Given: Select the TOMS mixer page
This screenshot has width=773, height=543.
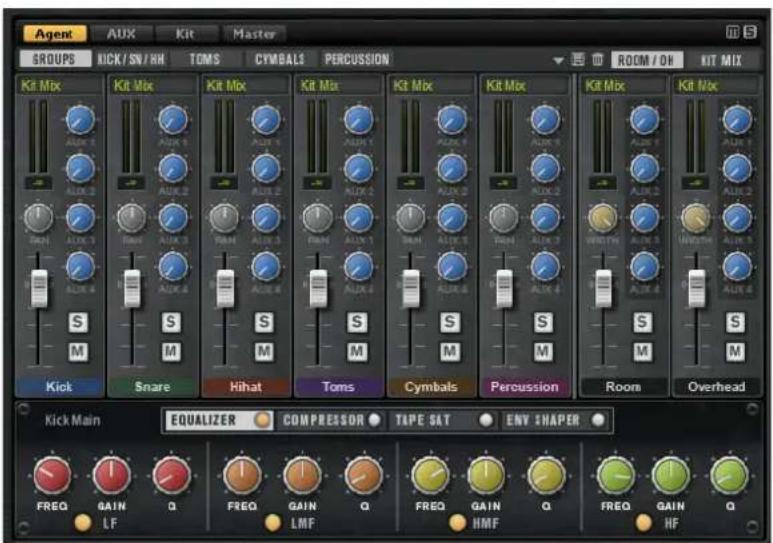Looking at the screenshot, I should [x=205, y=59].
